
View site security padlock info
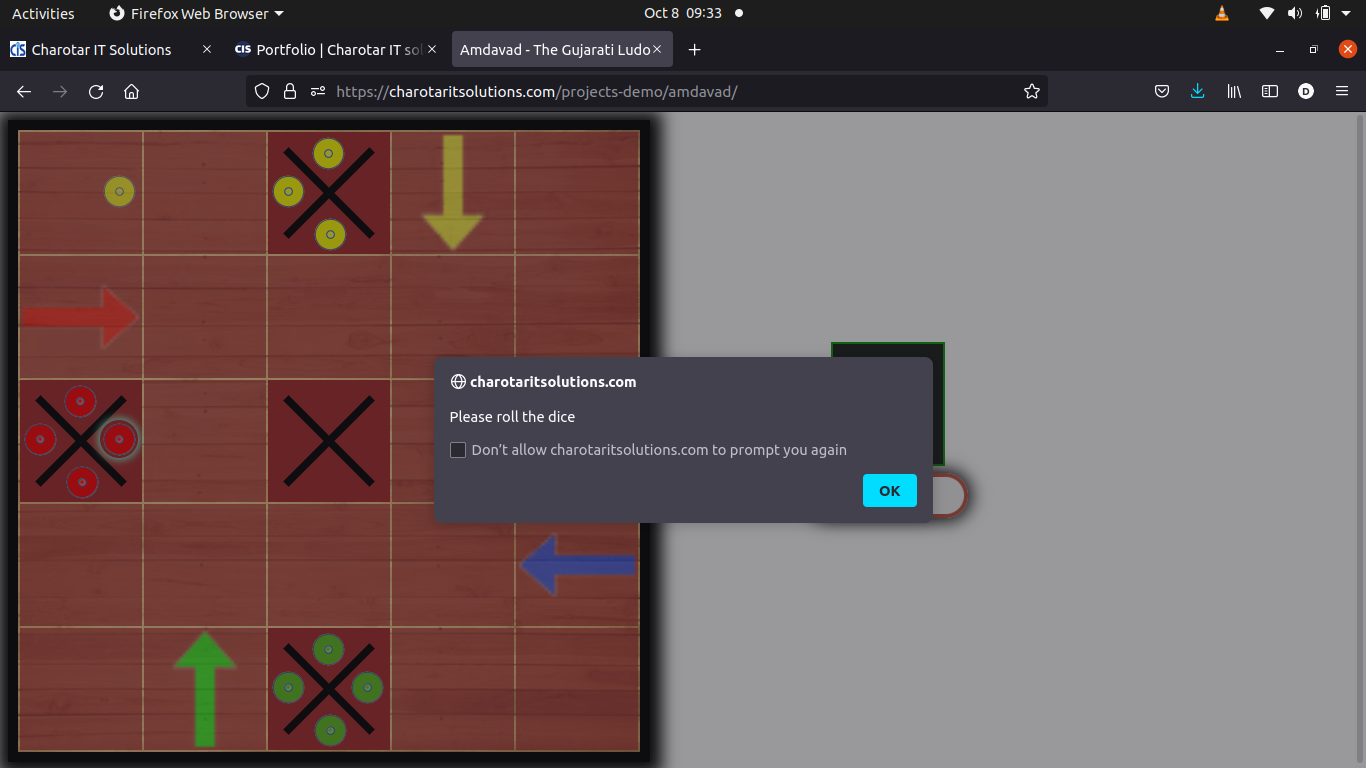pyautogui.click(x=290, y=91)
